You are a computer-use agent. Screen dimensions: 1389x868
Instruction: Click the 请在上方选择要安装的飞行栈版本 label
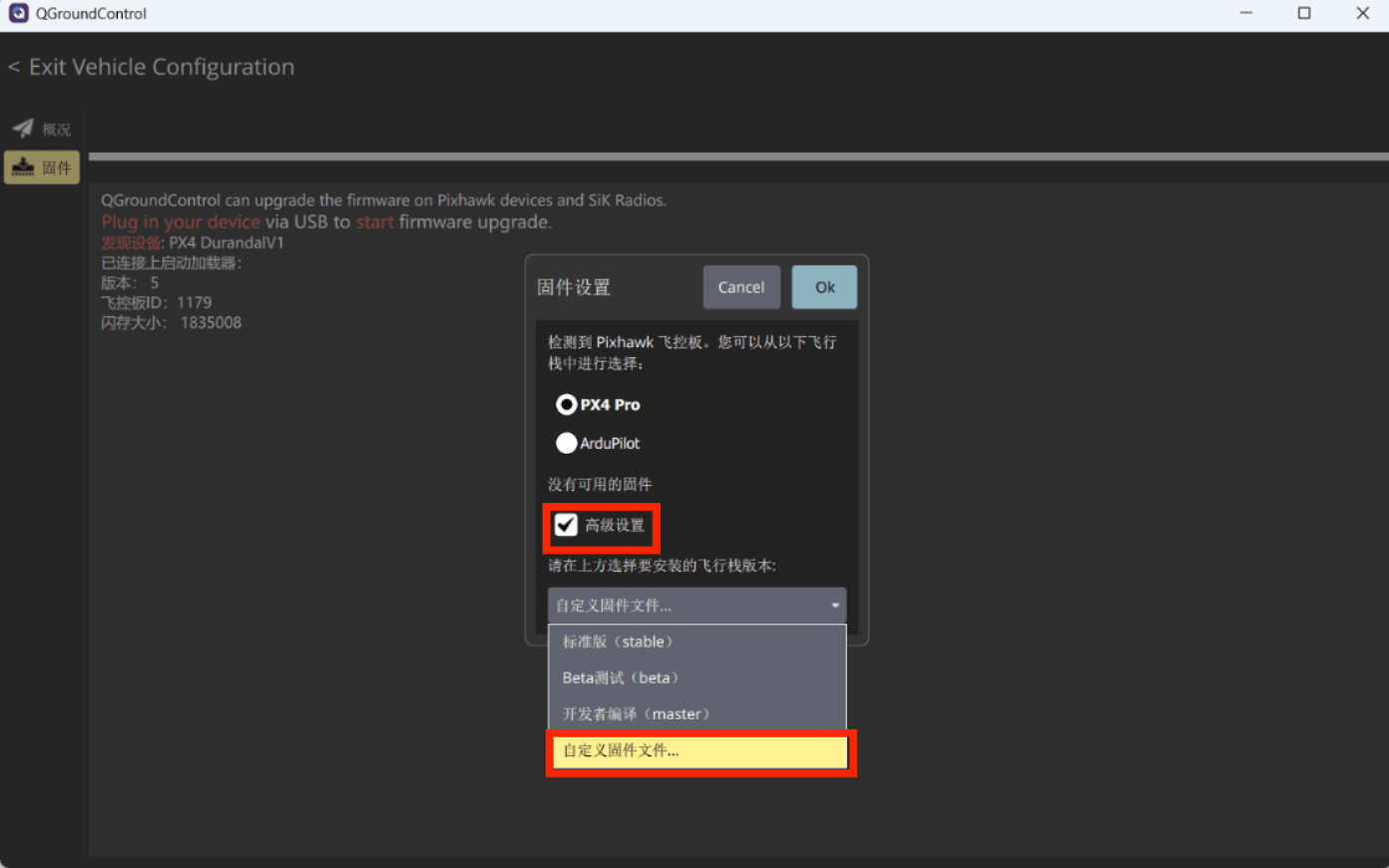point(662,566)
